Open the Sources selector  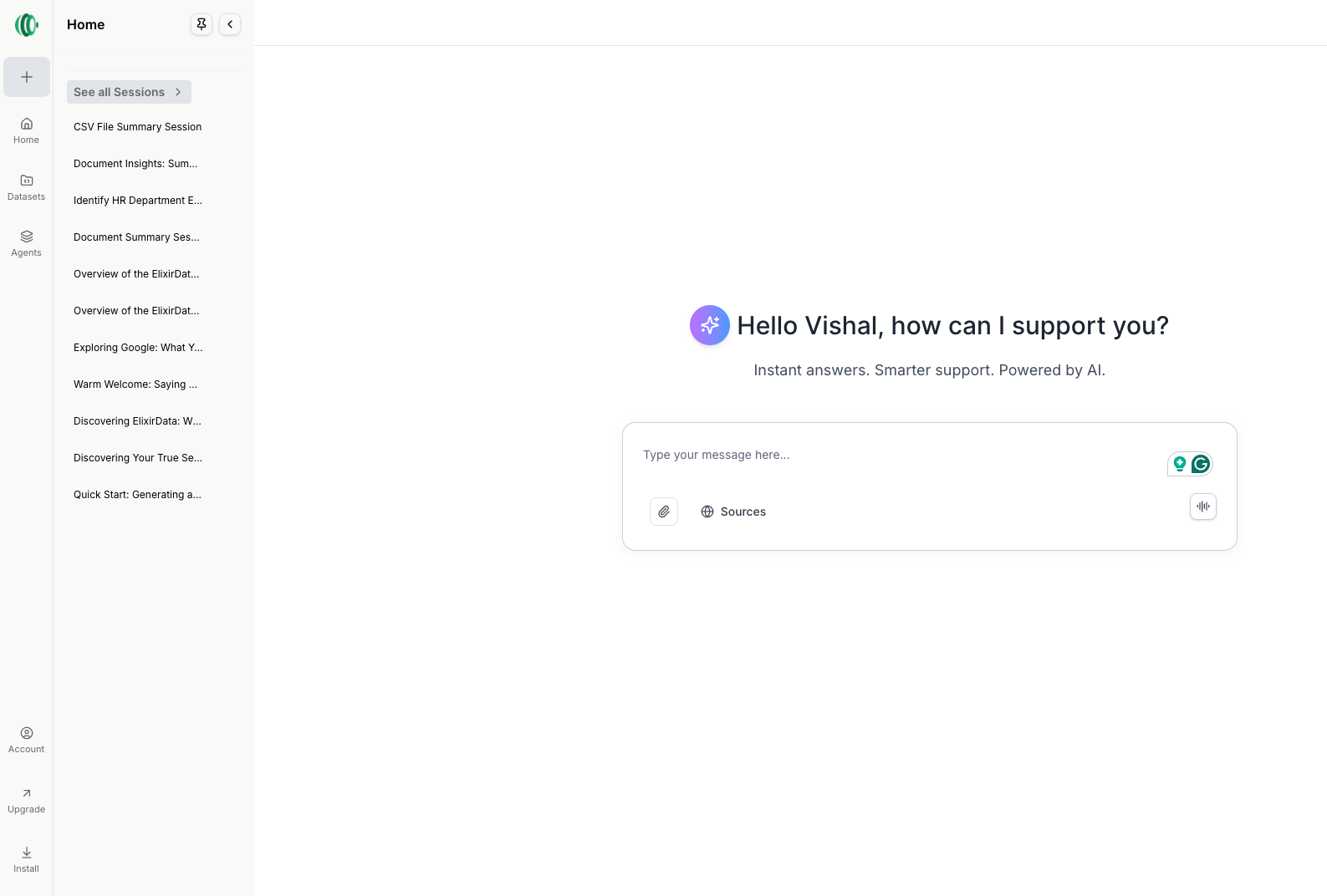click(x=733, y=512)
